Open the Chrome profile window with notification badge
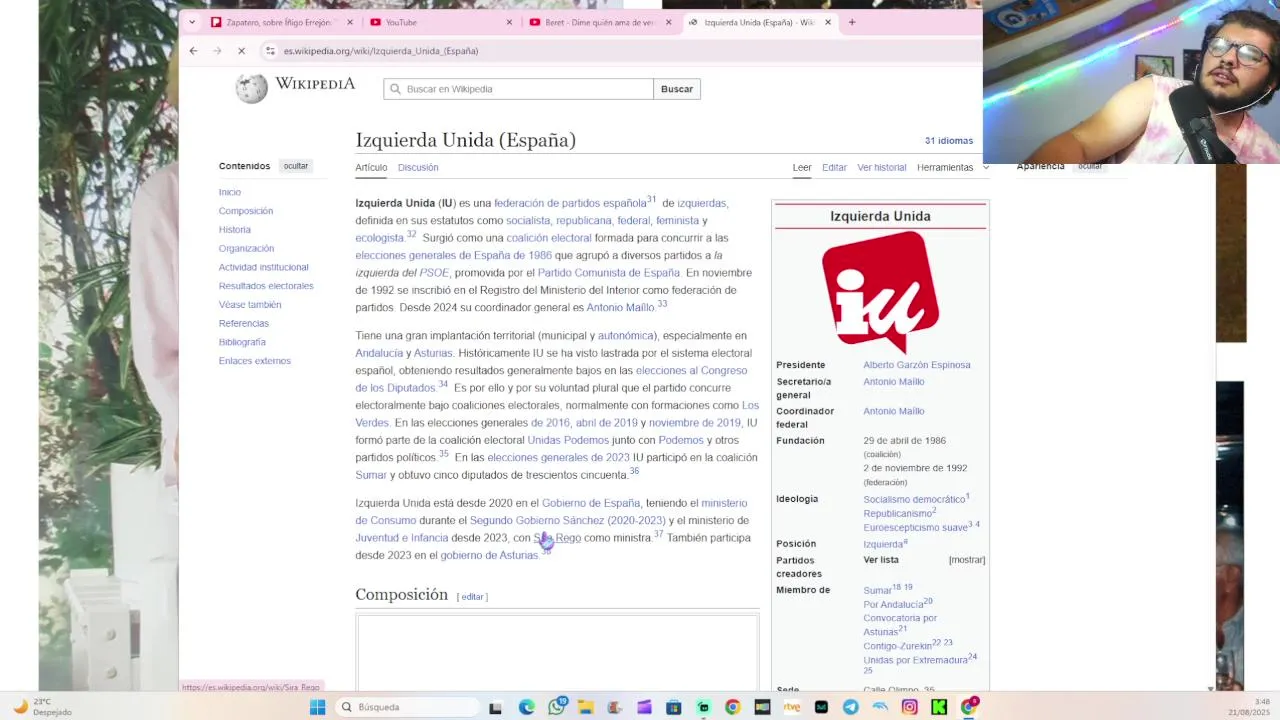Screen dimensions: 1280x720 click(x=969, y=707)
